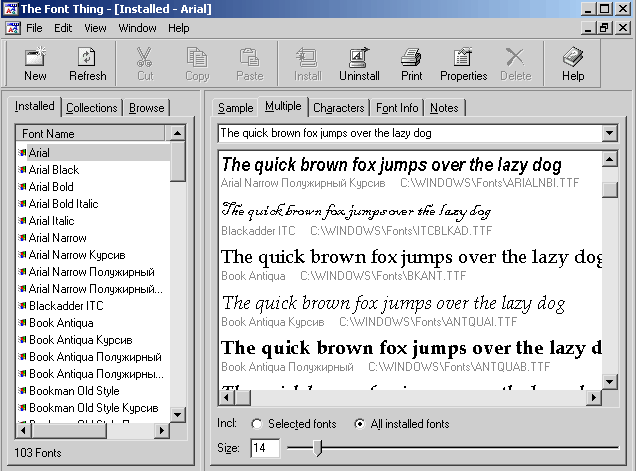Switch to the Collections tab
Screen dimensions: 636x471
tap(92, 108)
